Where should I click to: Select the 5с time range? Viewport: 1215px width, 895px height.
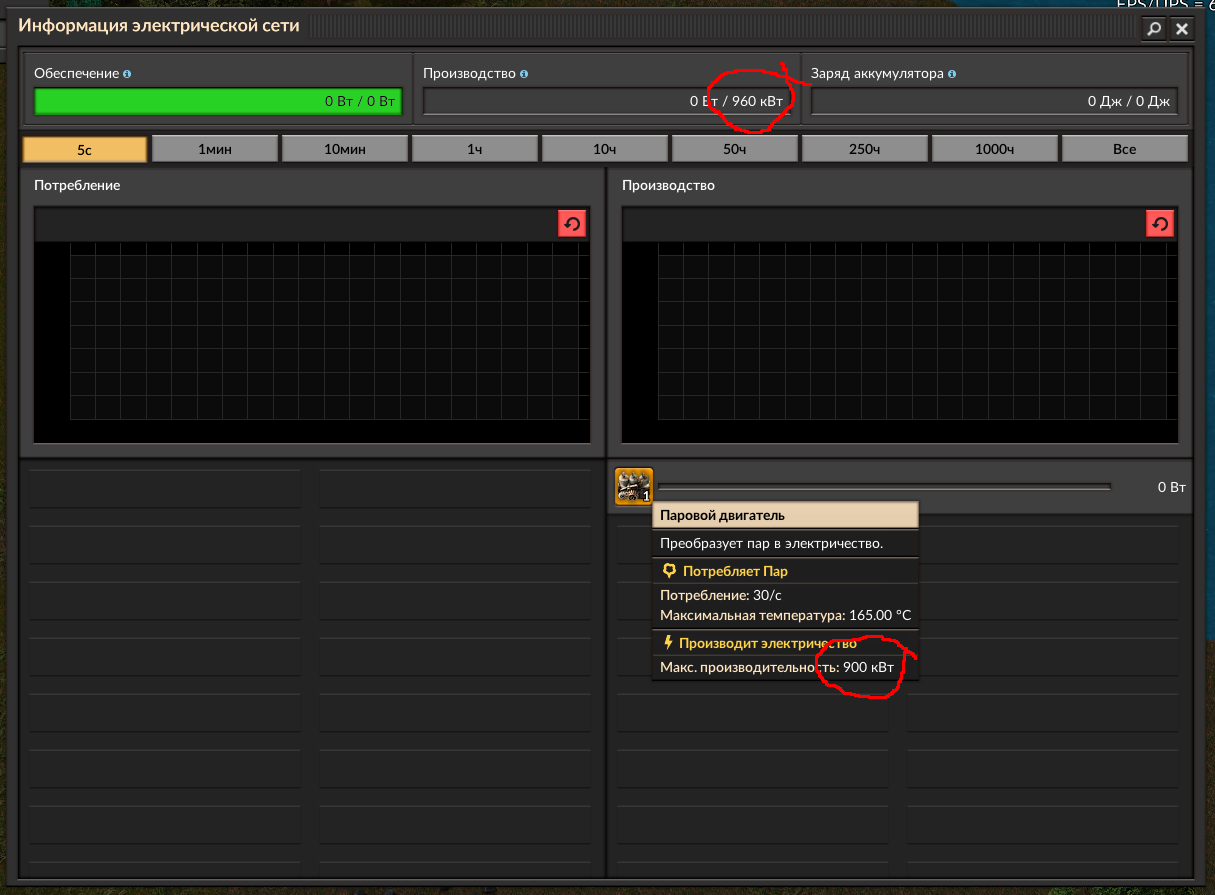pyautogui.click(x=85, y=148)
